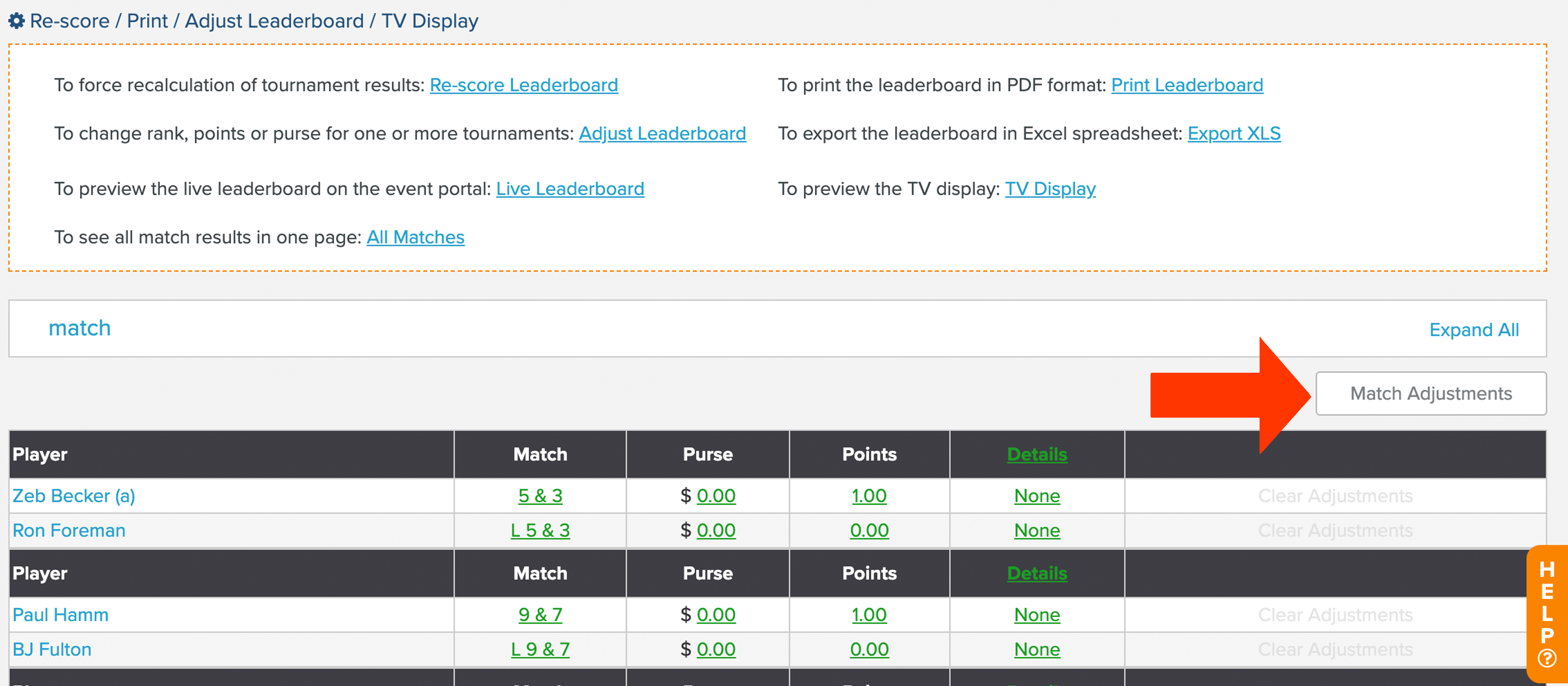This screenshot has height=686, width=1568.
Task: Open Paul Hamm's None details link
Action: [x=1037, y=615]
